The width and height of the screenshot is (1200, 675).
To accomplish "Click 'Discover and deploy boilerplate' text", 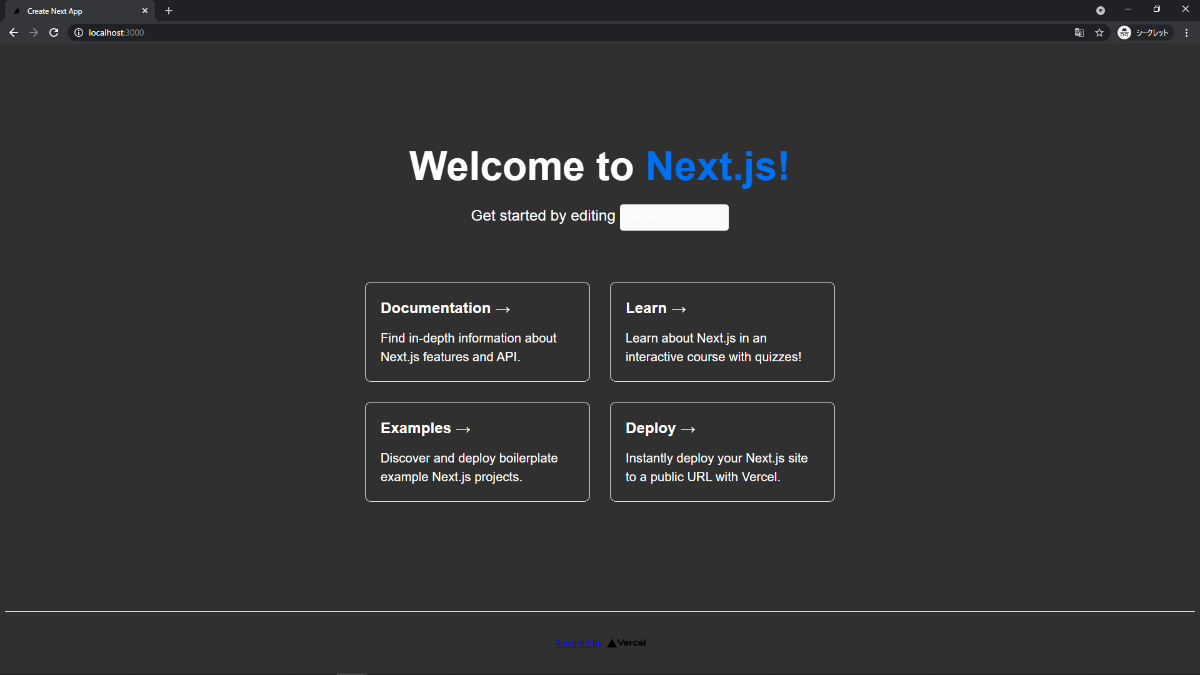I will tap(469, 458).
